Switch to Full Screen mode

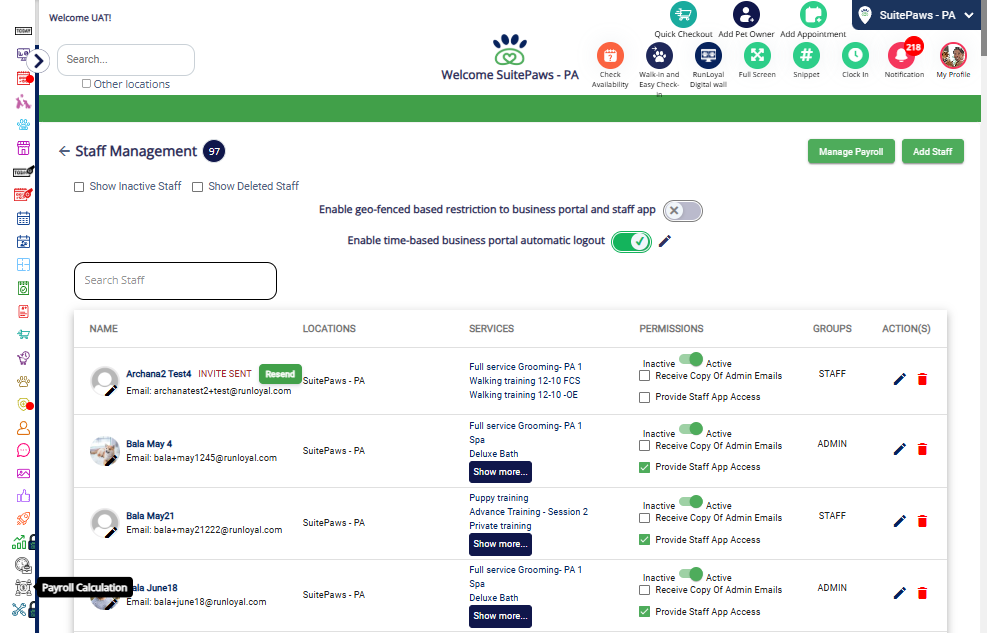click(757, 56)
